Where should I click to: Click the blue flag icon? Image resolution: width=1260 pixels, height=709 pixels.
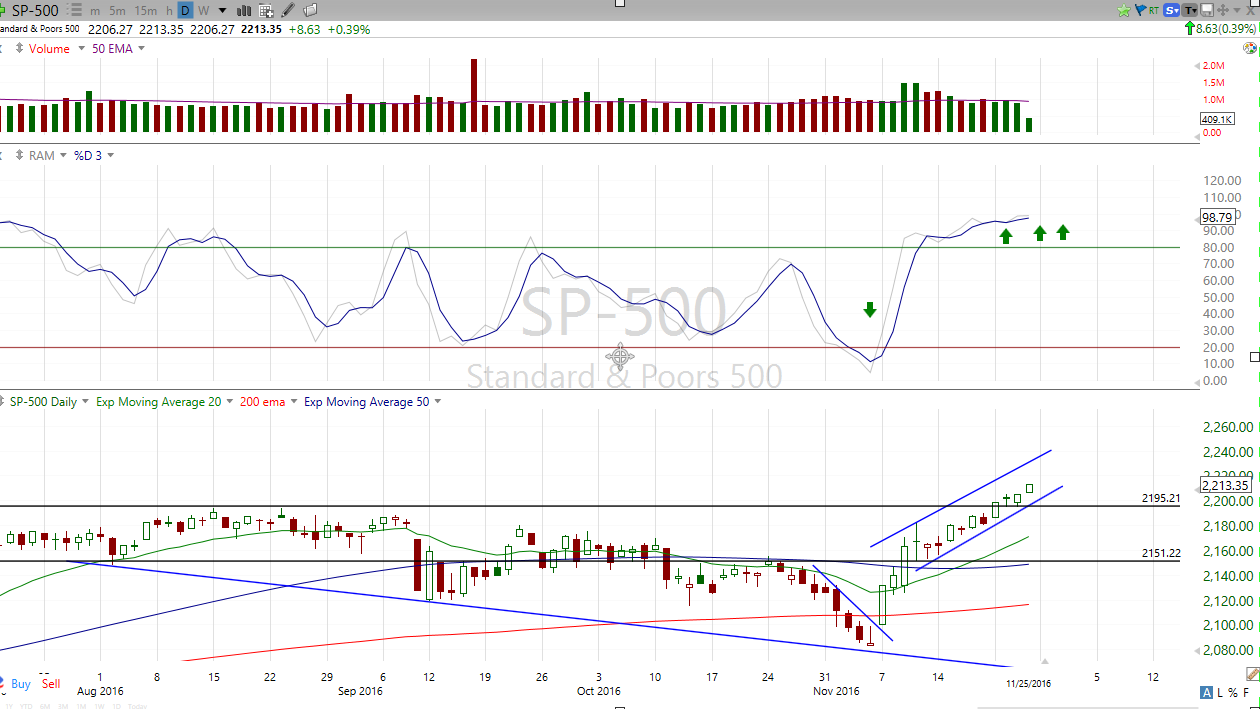pyautogui.click(x=1139, y=10)
